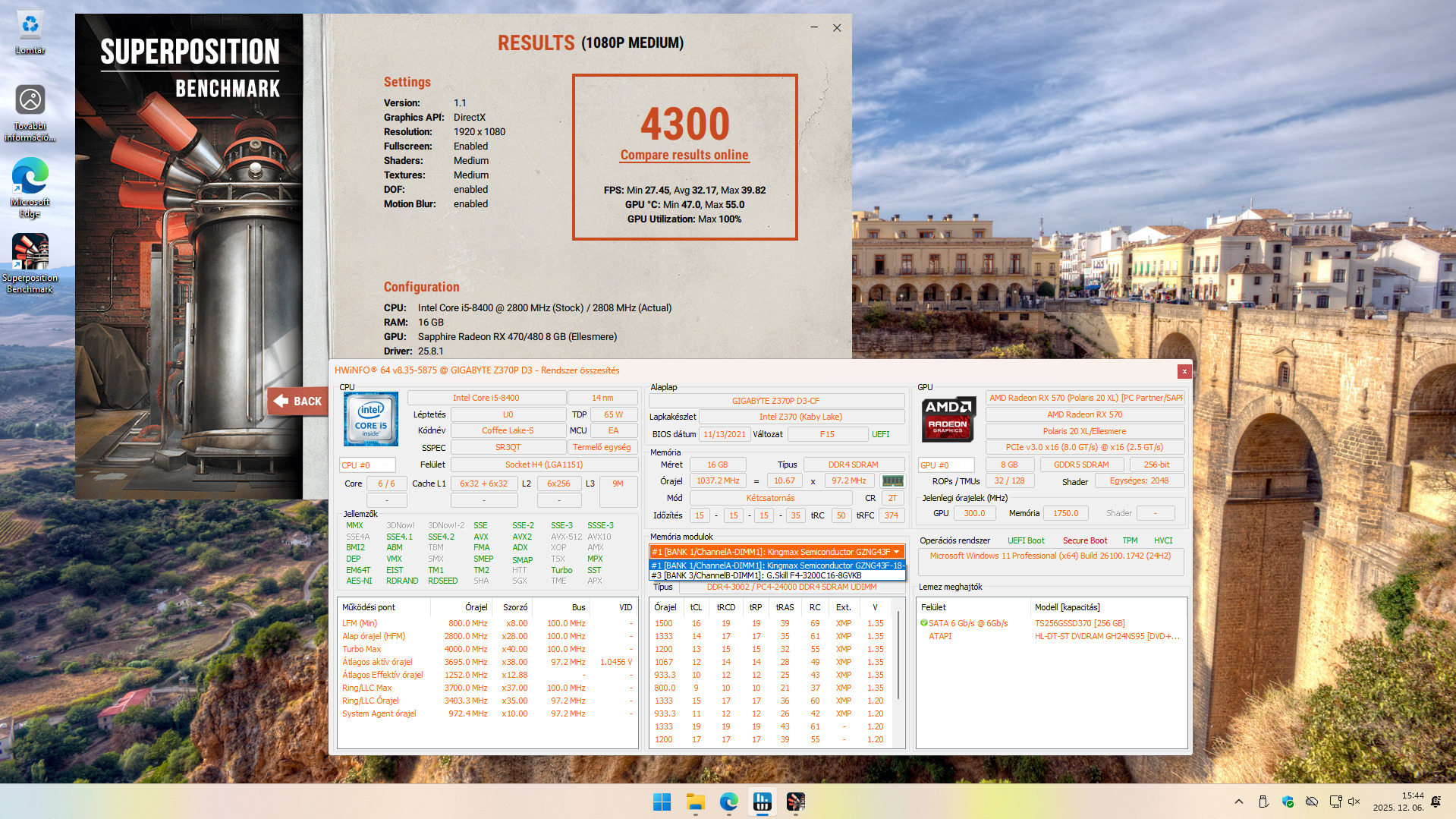
Task: Open Windows Security from the tray
Action: [x=1288, y=802]
